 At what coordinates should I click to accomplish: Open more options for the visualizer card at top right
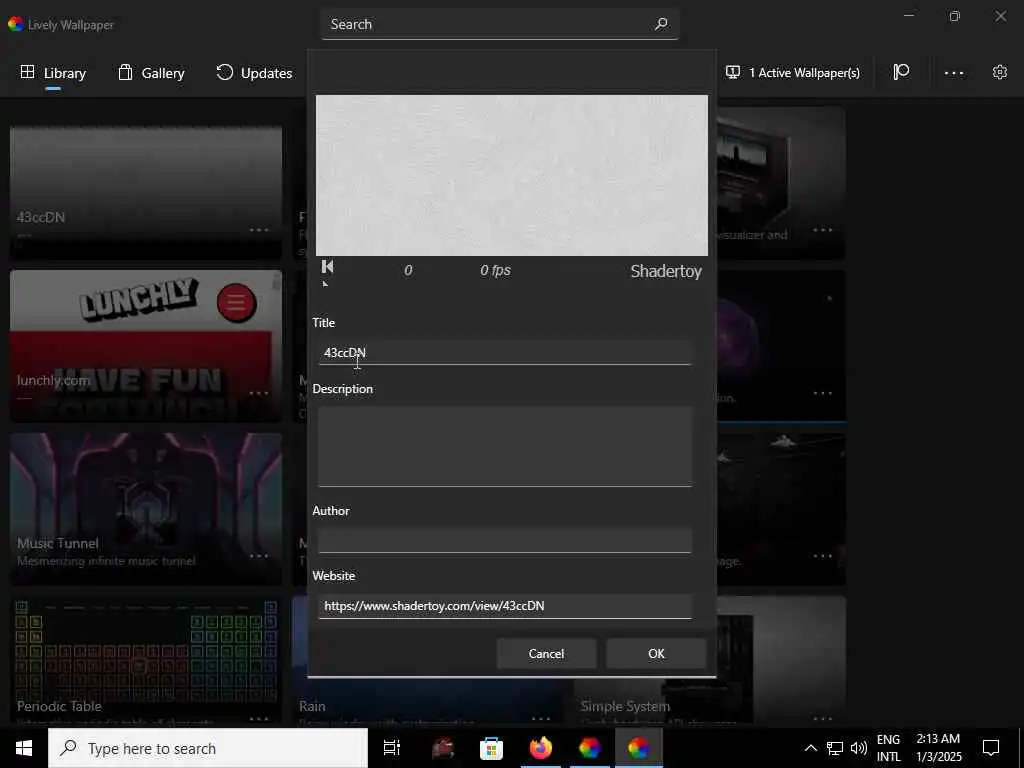tap(823, 230)
